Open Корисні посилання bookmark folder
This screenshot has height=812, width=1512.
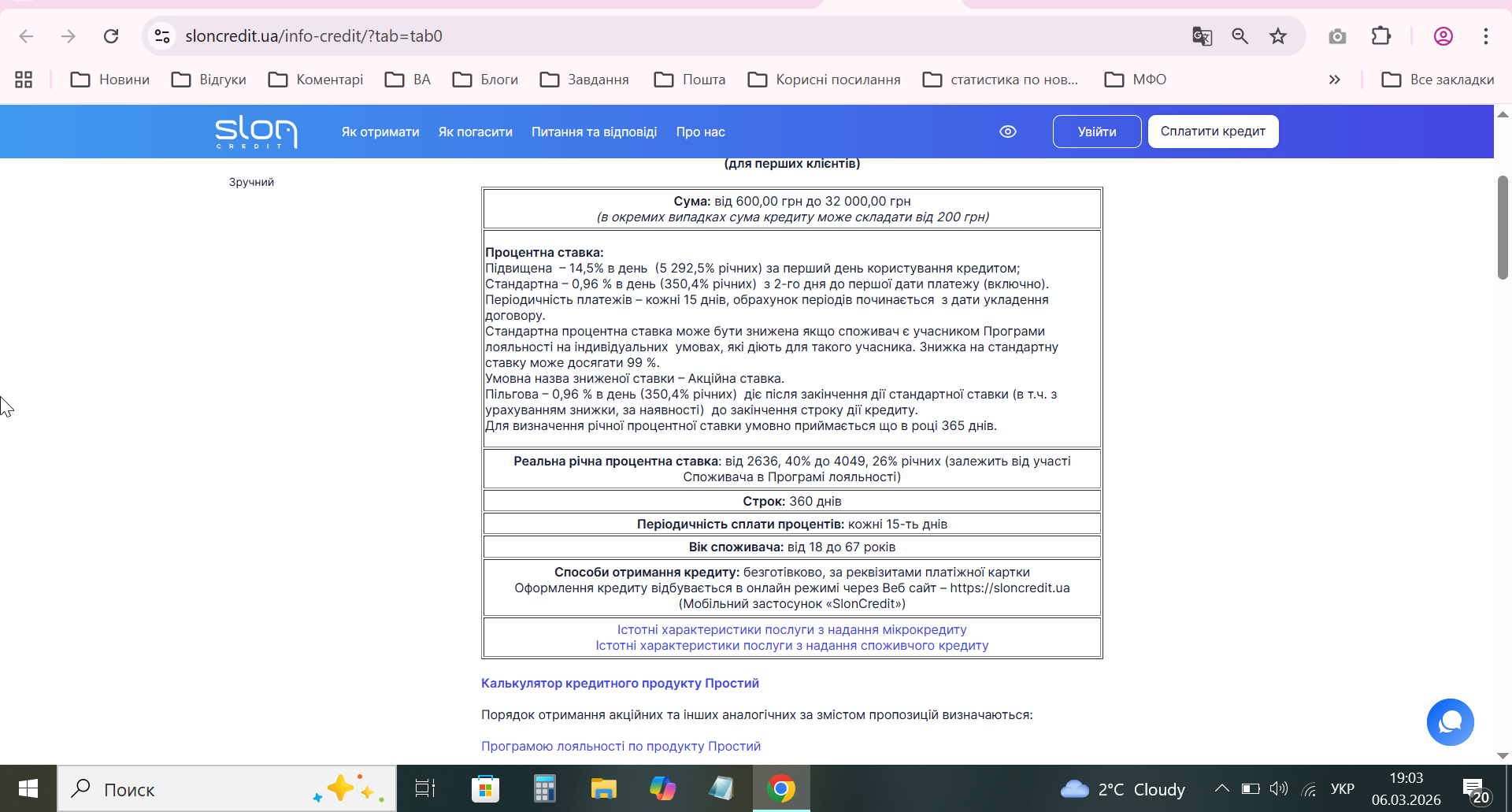tap(824, 80)
